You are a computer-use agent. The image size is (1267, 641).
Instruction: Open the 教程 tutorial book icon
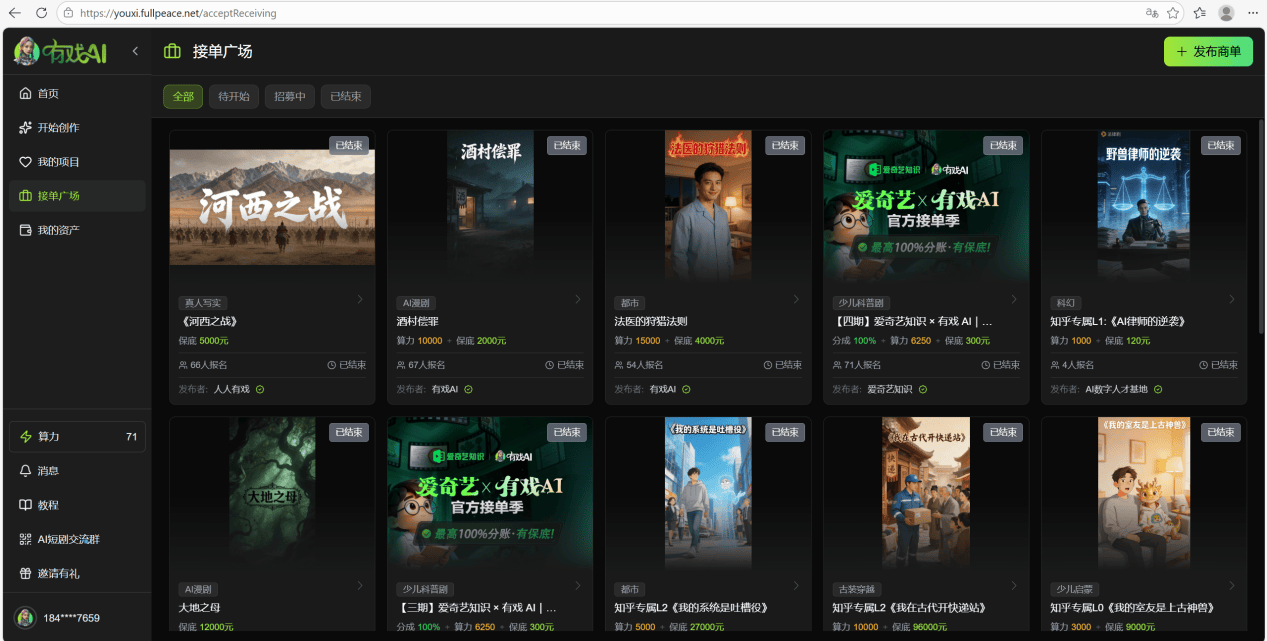pos(26,505)
